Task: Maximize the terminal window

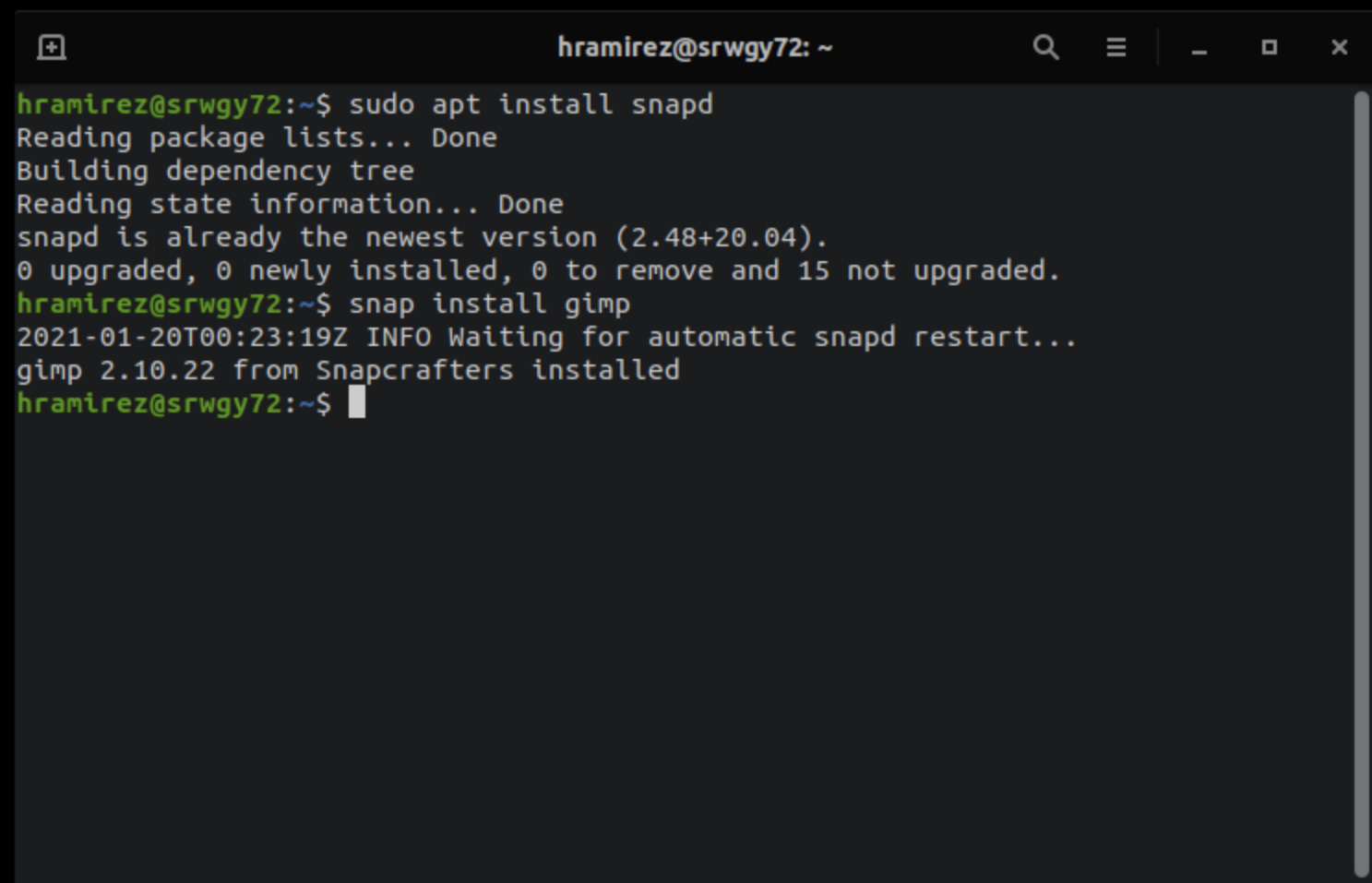Action: [x=1270, y=47]
